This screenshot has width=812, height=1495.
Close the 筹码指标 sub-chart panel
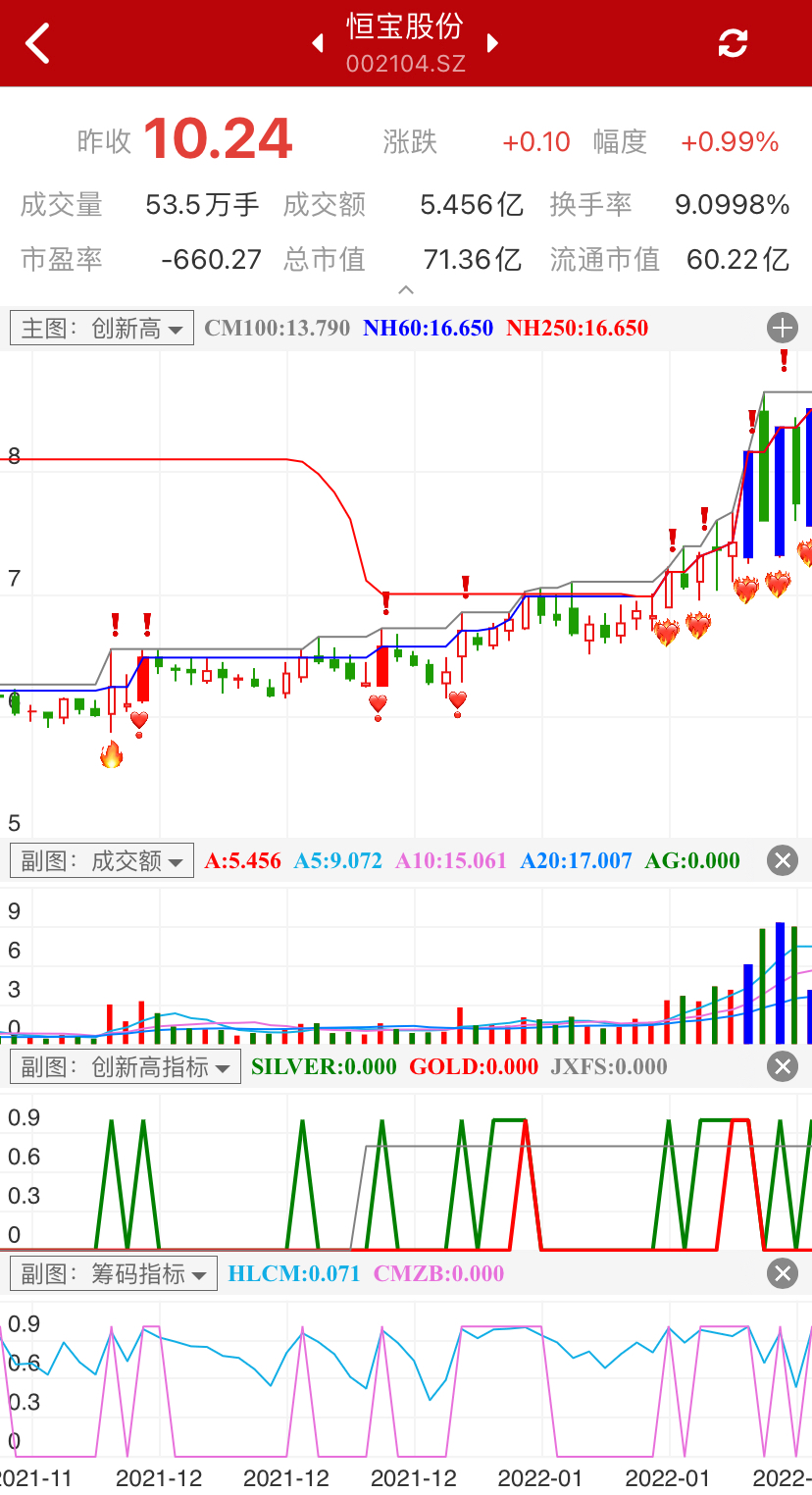click(783, 1273)
